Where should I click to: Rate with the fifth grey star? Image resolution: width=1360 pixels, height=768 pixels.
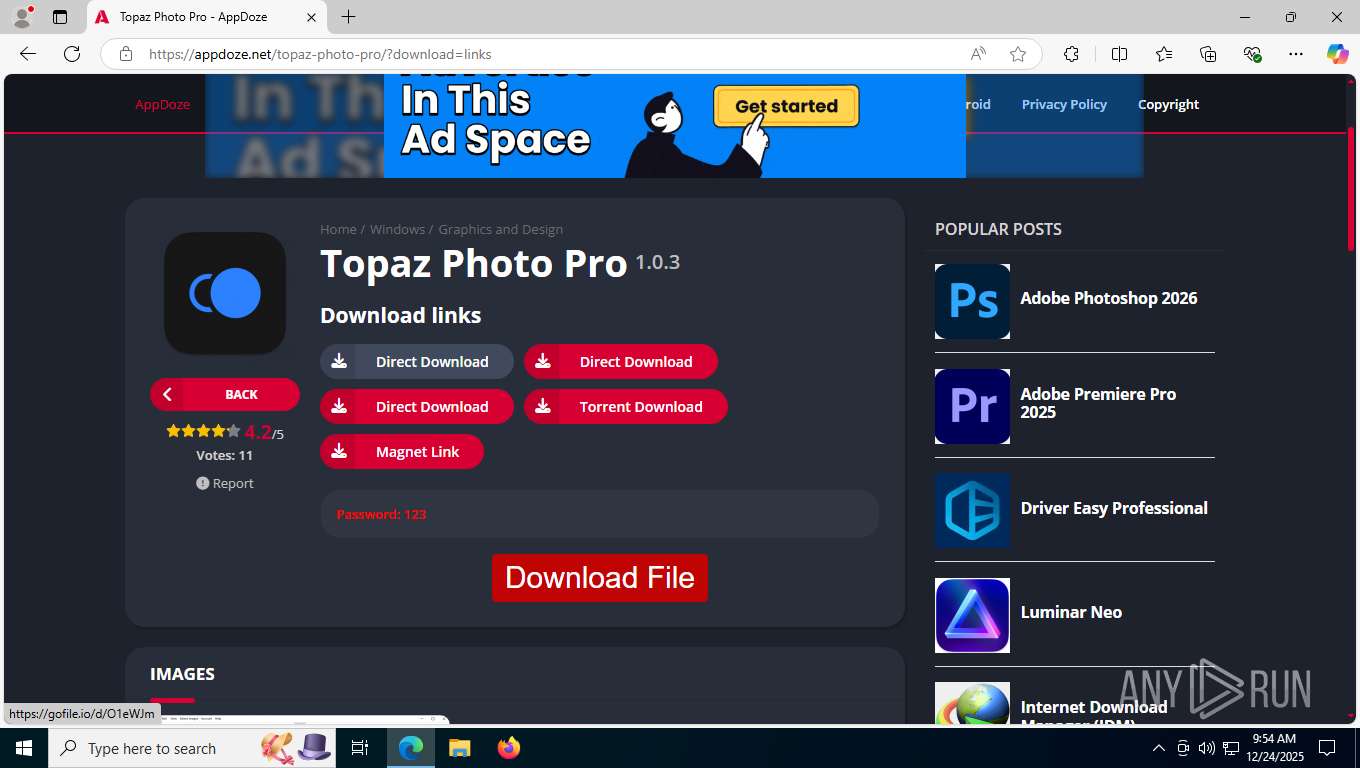[234, 431]
